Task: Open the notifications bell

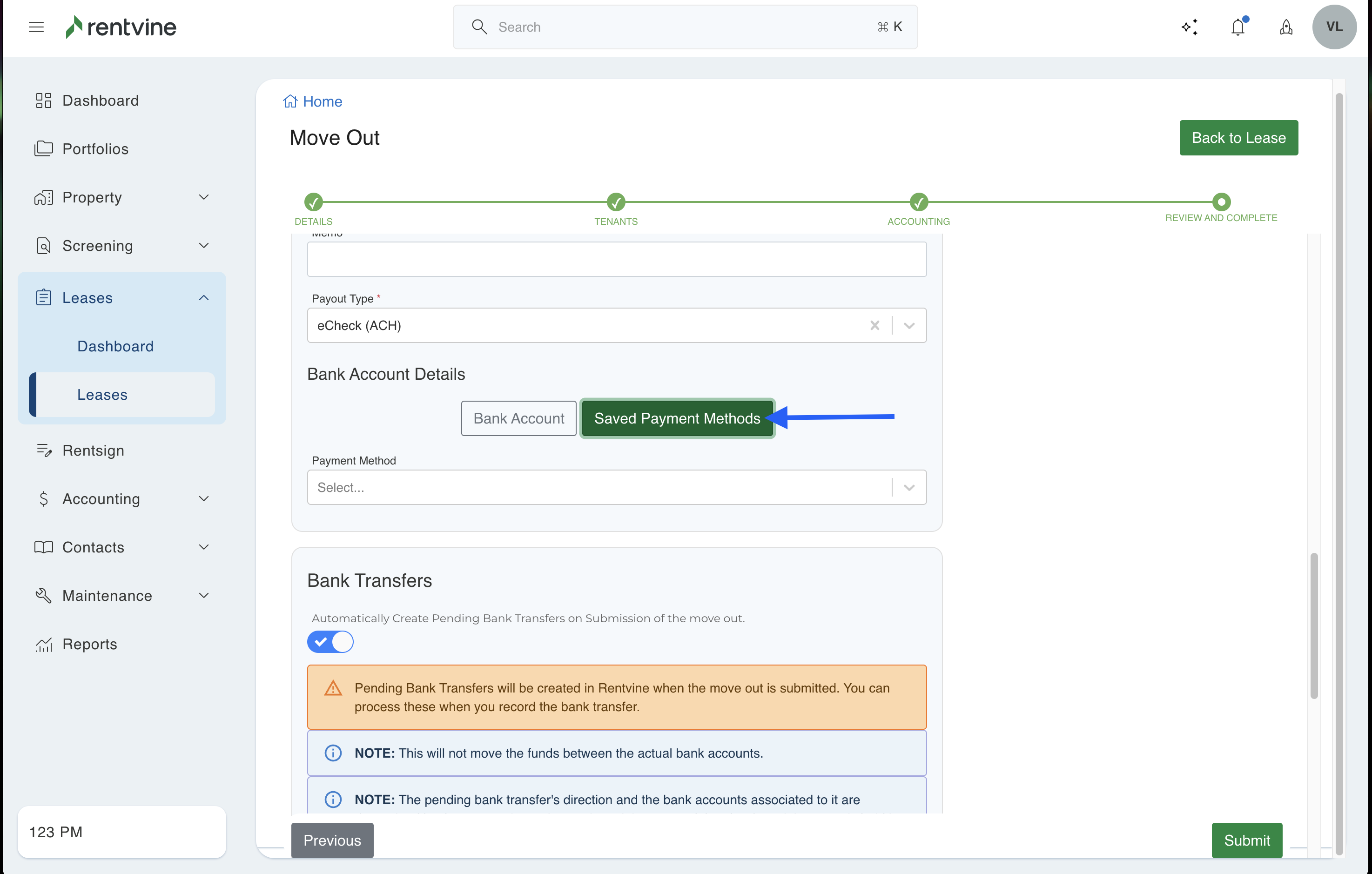Action: click(x=1237, y=27)
